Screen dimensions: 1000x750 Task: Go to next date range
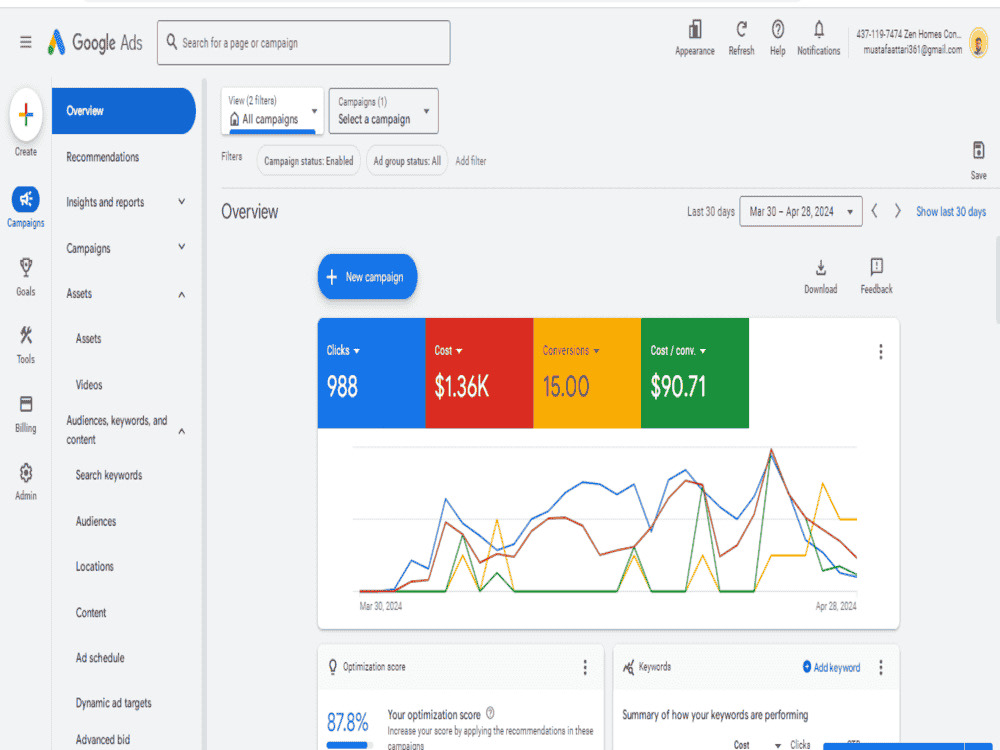pos(897,210)
